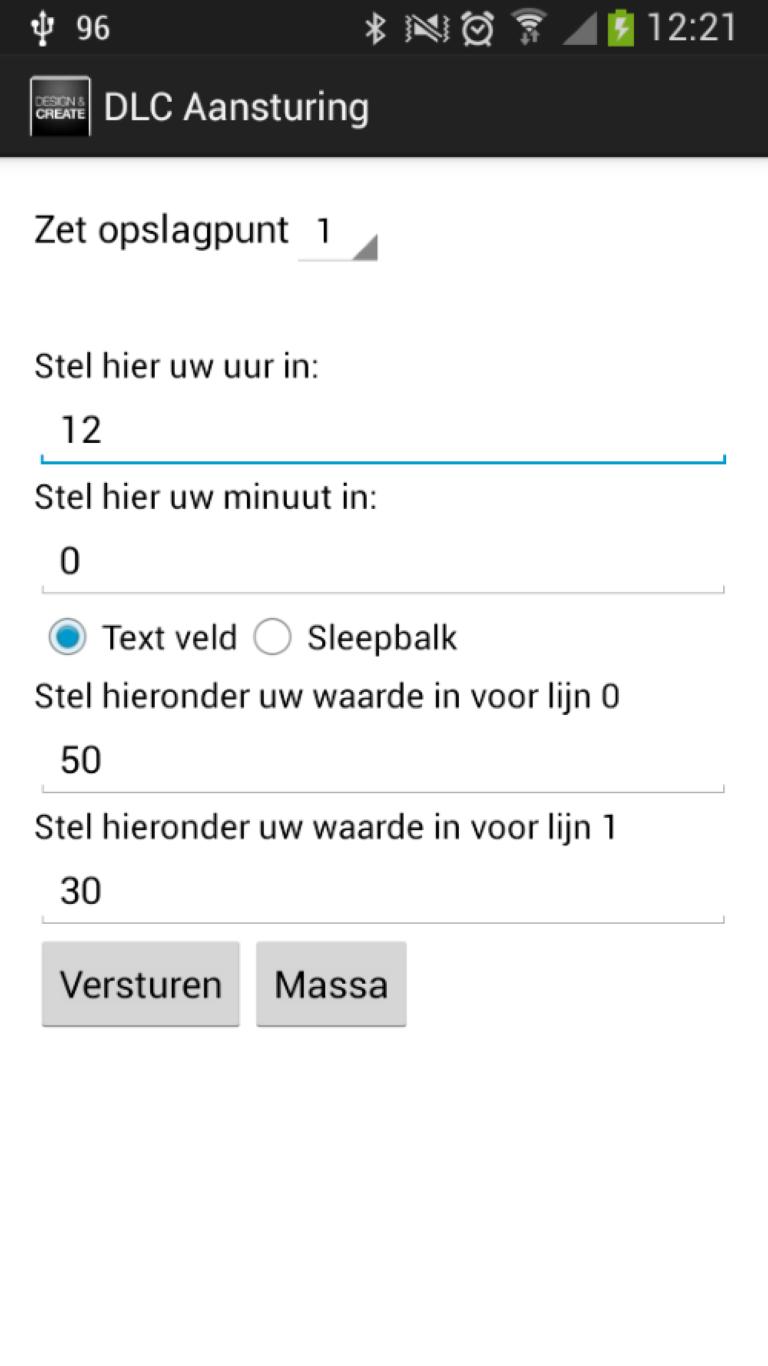This screenshot has width=768, height=1366.
Task: Focus the hour input field showing 12
Action: click(383, 430)
